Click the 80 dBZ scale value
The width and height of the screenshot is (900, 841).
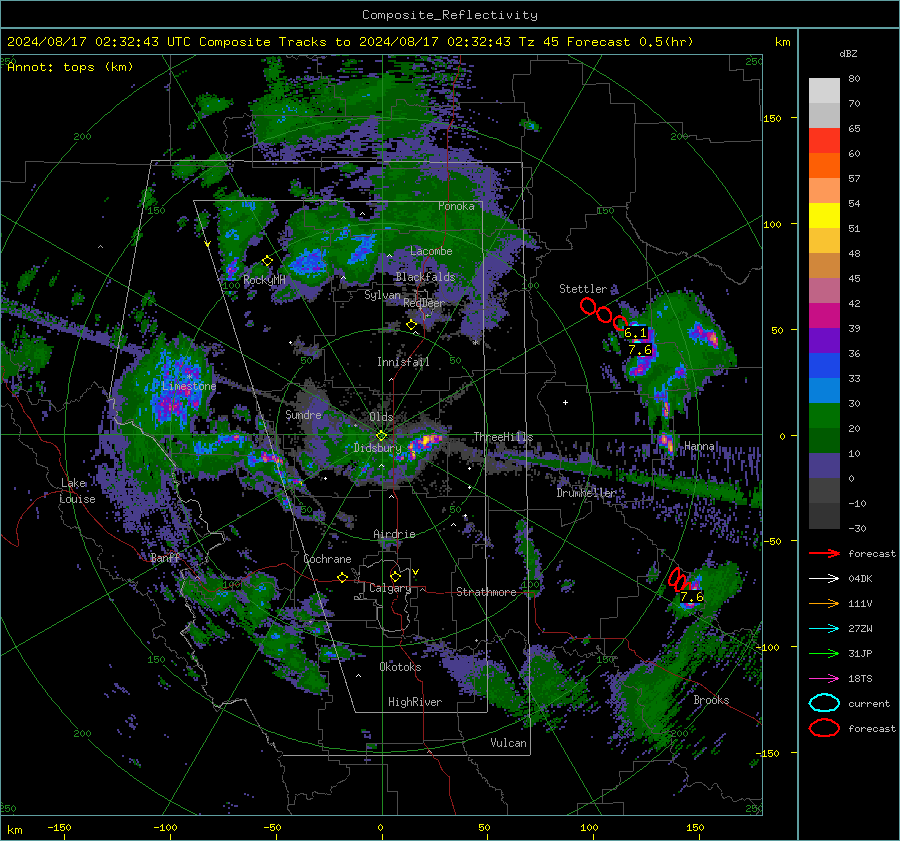point(855,79)
